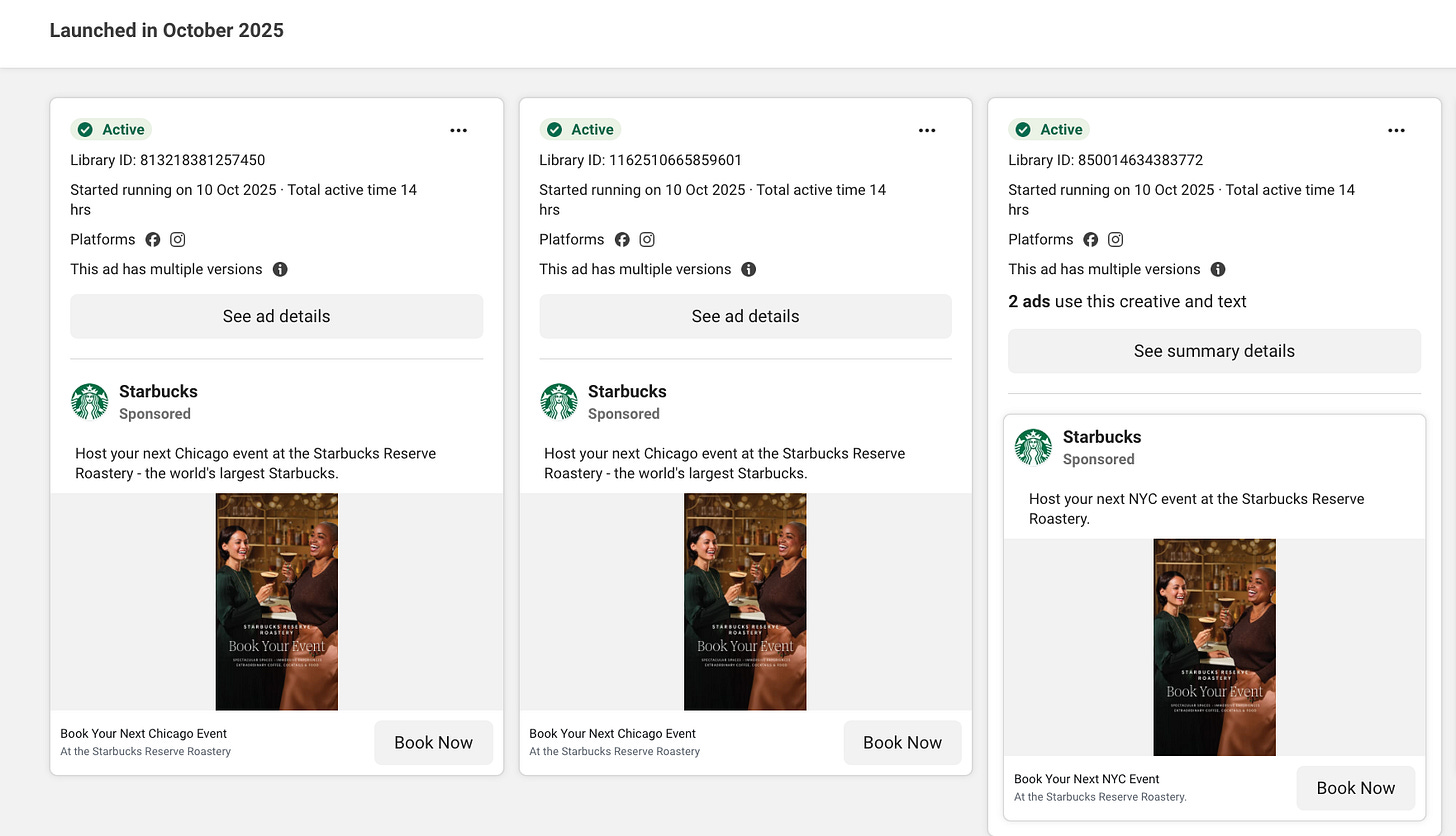Click Instagram platform icon on ad 850014634383772
The image size is (1456, 836).
coord(1116,239)
